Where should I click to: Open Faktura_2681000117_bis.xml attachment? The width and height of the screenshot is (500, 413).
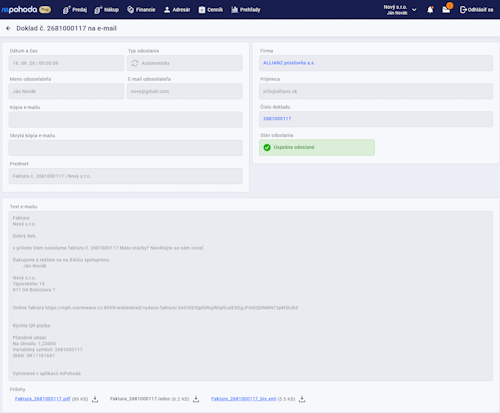(x=244, y=399)
